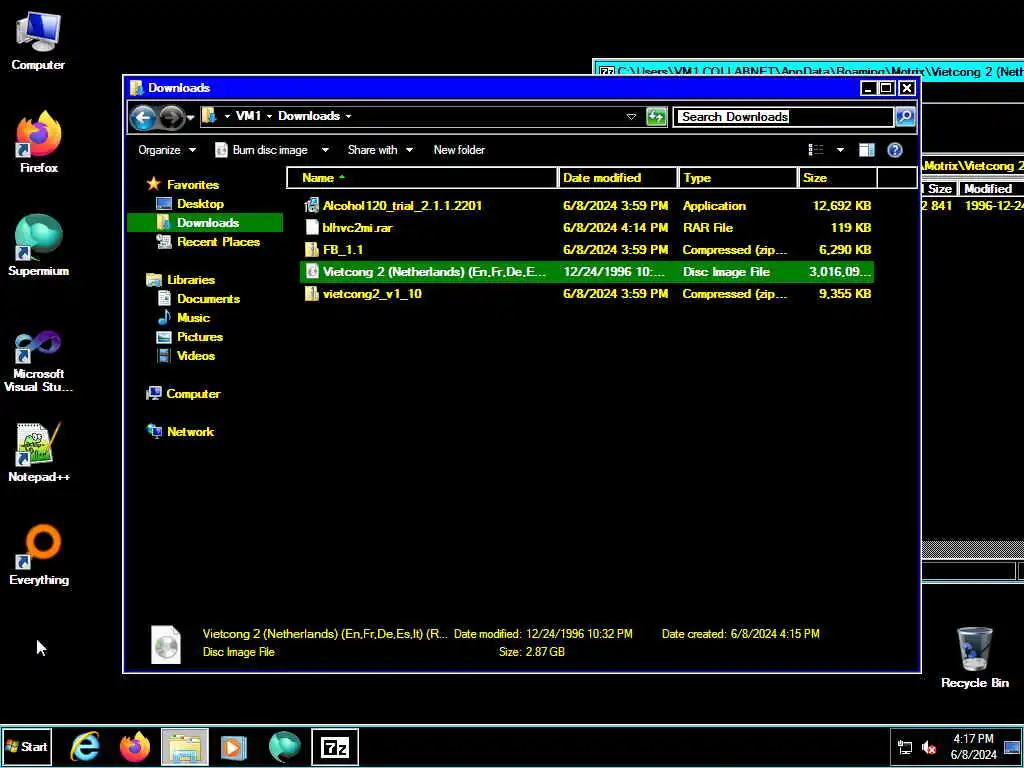Select the Alcohol120_trial_2.1.1.2201 file name
This screenshot has width=1024, height=768.
click(402, 206)
